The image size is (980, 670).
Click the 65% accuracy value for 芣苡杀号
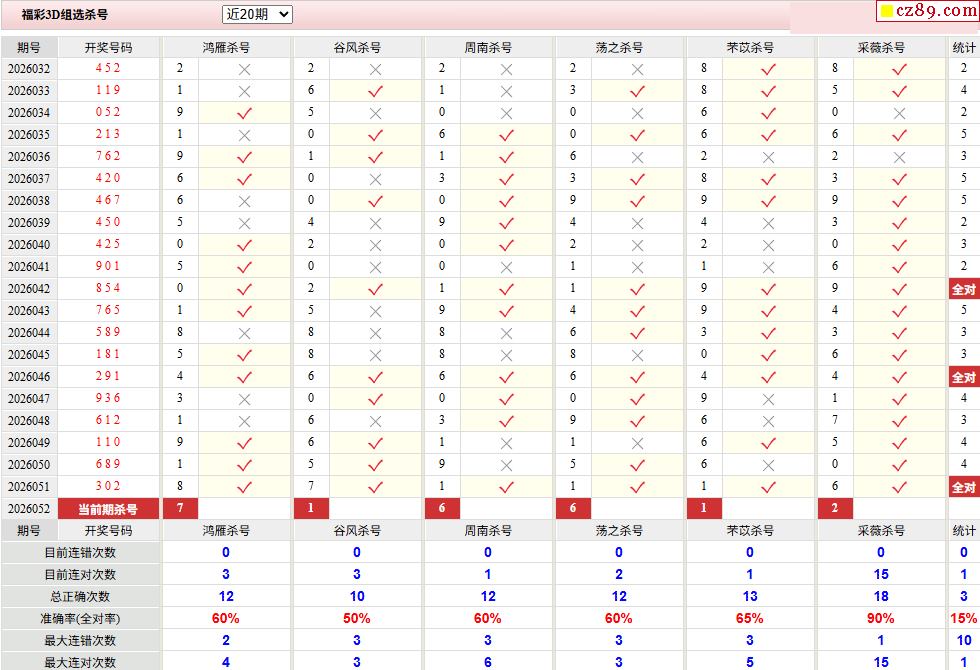tap(749, 618)
